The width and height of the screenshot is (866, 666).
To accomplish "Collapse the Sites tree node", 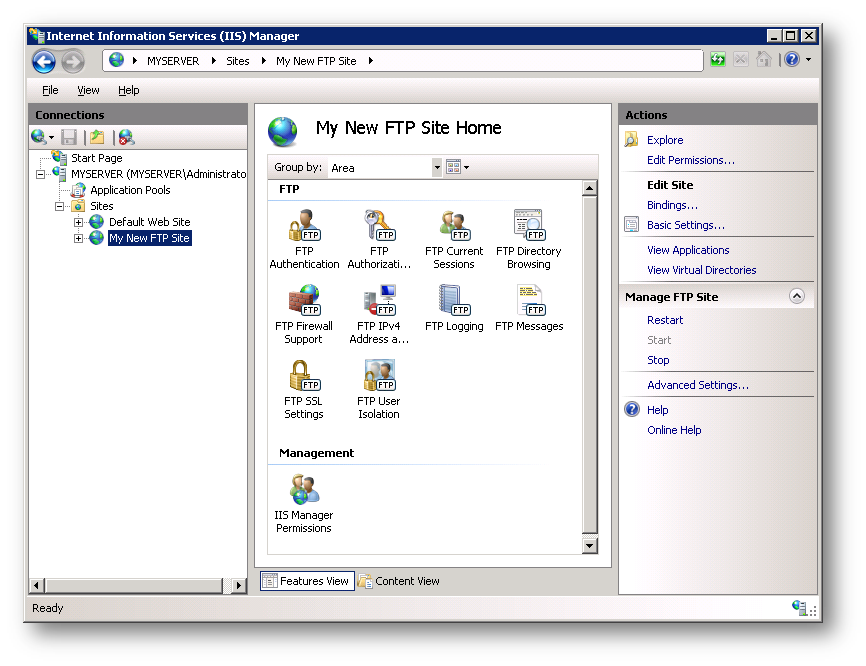I will point(59,207).
